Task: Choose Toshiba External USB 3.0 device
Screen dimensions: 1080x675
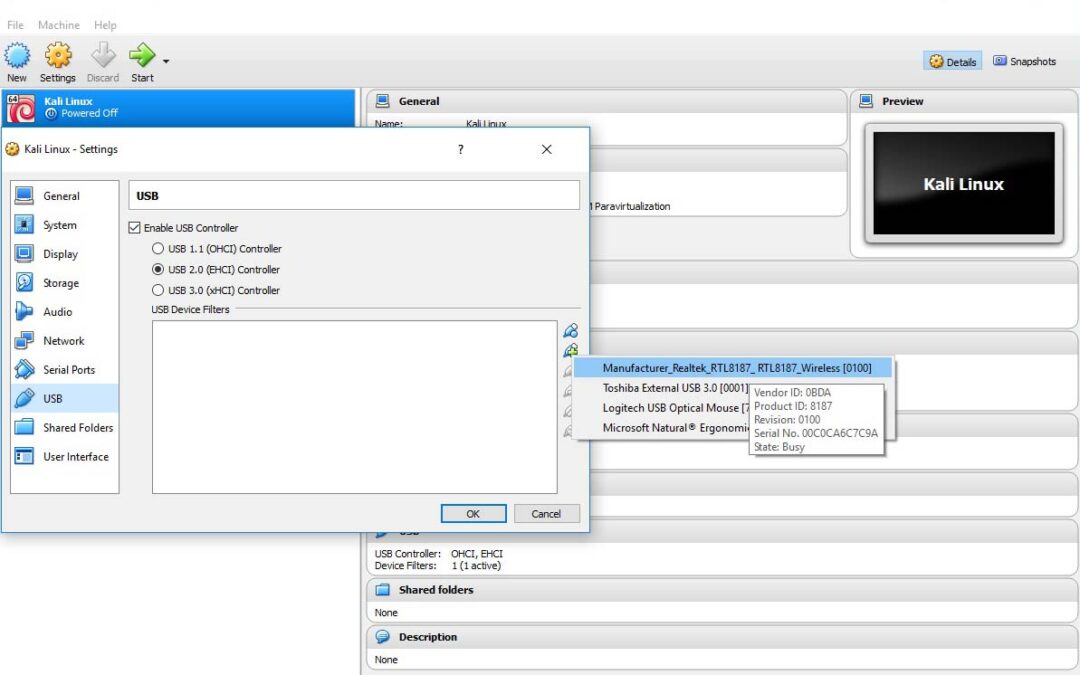Action: coord(675,388)
